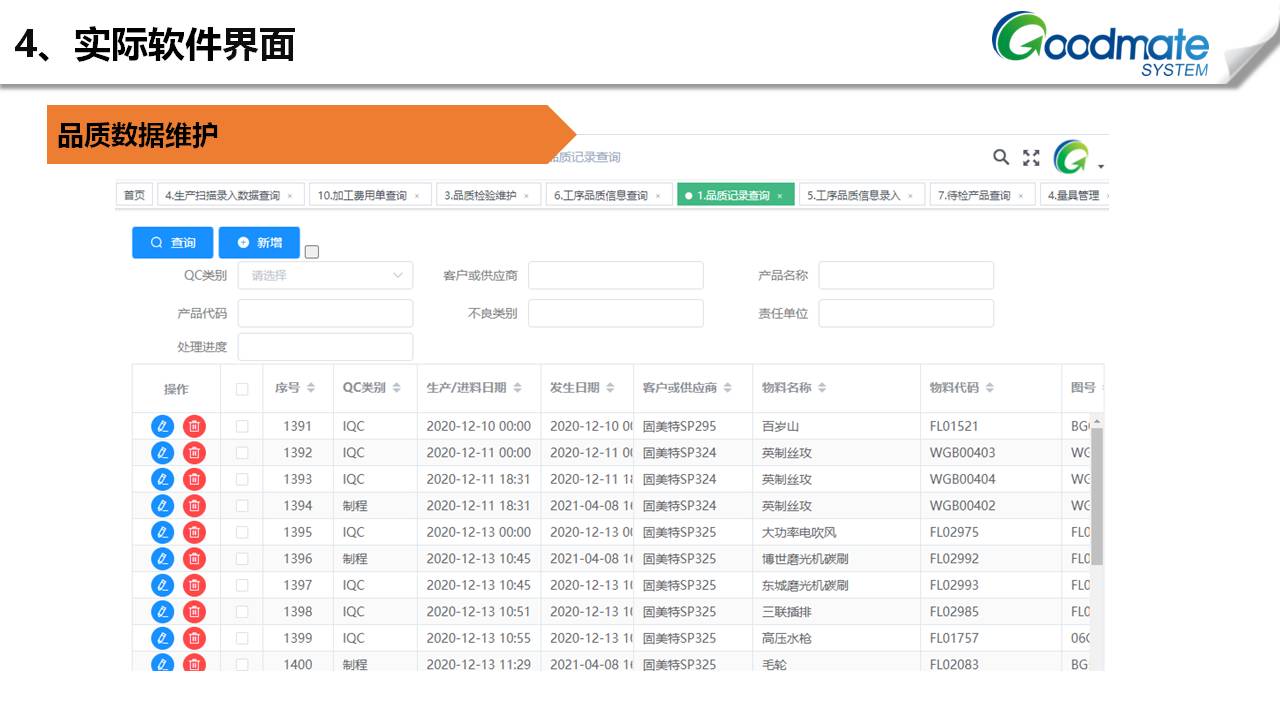Sort by the 序号 column sort arrows
Viewport: 1280px width, 720px height.
click(x=311, y=388)
